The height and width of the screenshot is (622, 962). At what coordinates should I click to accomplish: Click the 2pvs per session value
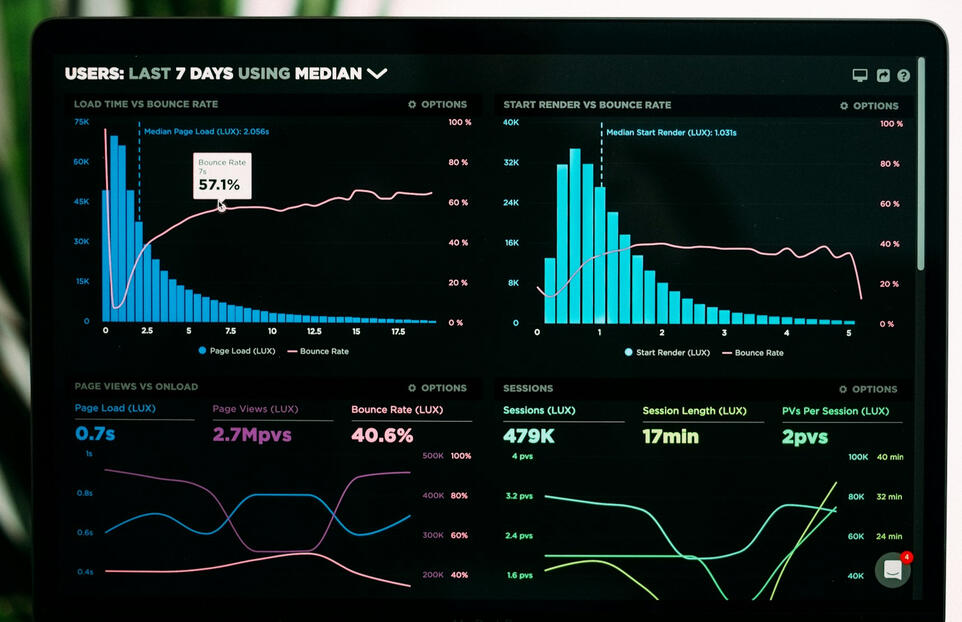[805, 437]
